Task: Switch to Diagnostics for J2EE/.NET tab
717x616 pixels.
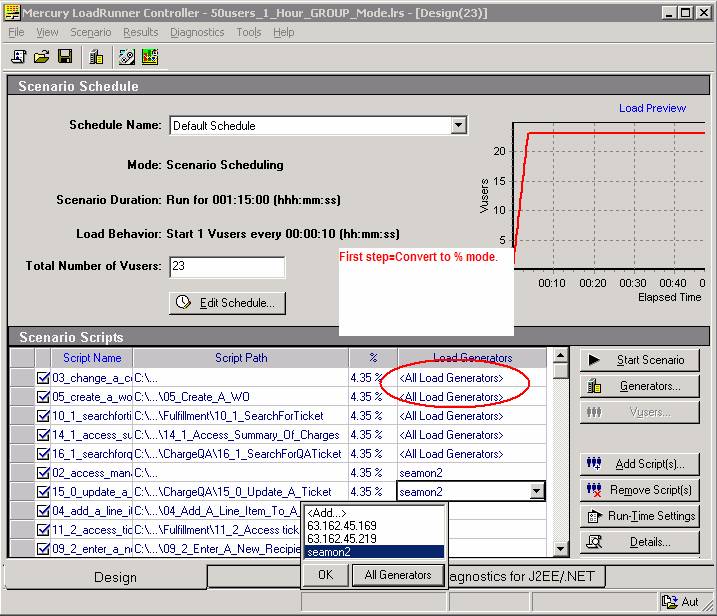Action: (526, 576)
